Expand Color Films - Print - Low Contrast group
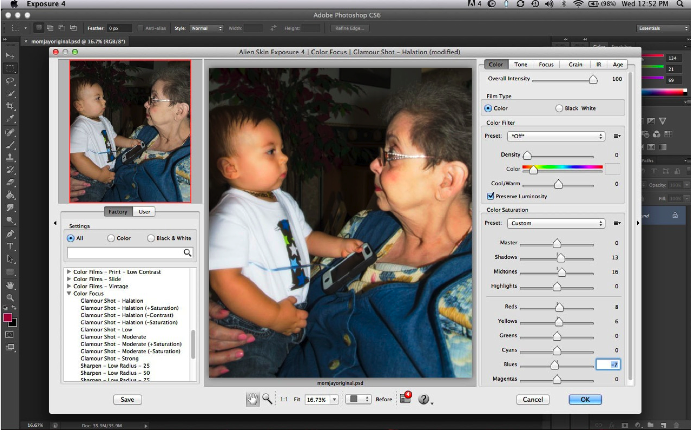Viewport: 691px width, 430px height. (x=69, y=272)
